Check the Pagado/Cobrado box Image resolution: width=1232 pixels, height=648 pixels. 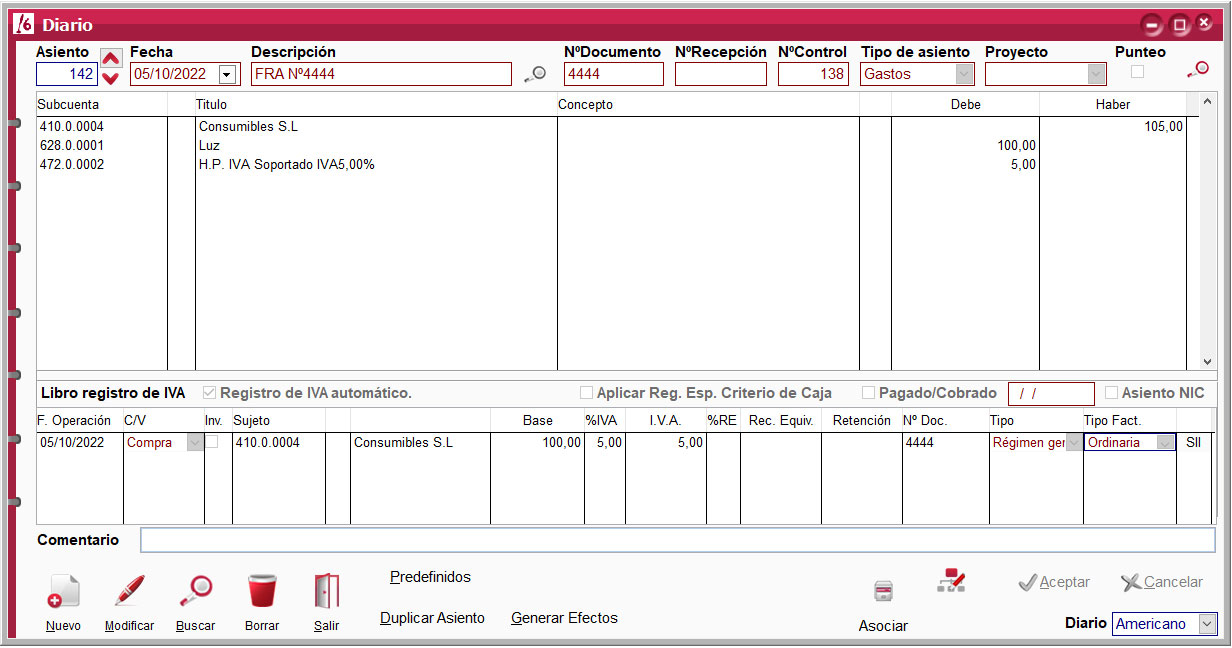click(868, 393)
